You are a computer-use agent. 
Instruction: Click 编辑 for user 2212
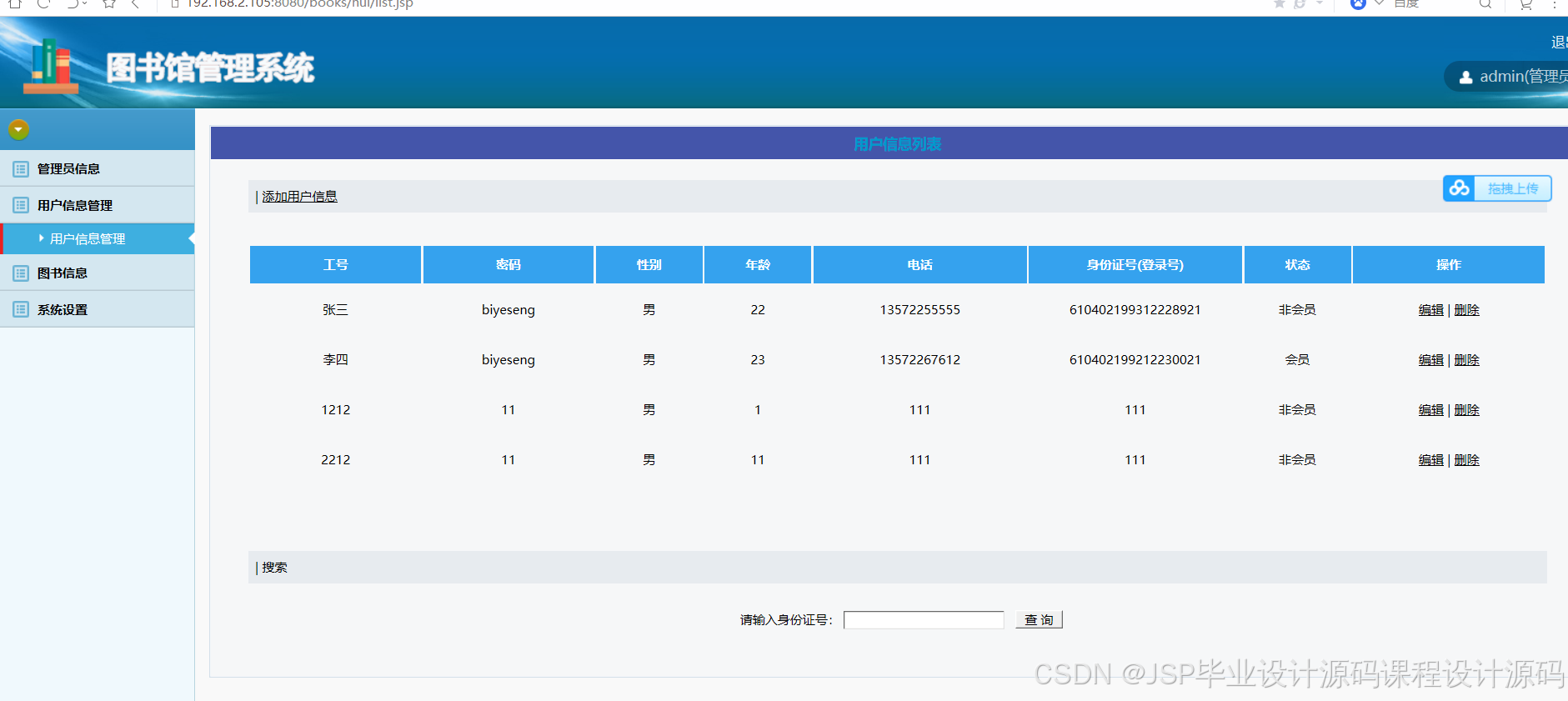(x=1430, y=460)
